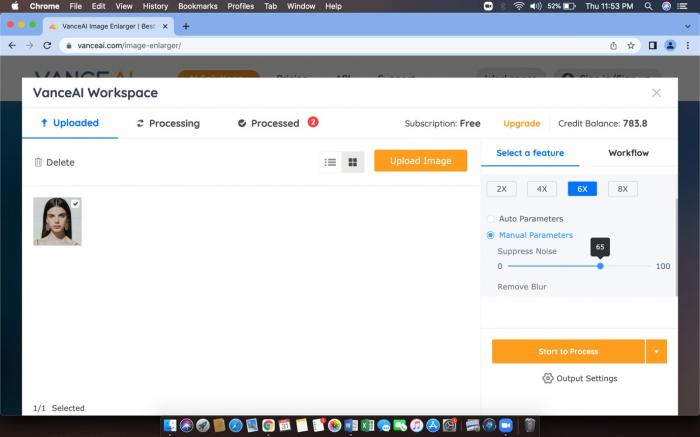Open the Workflow tab
700x437 pixels.
[x=628, y=153]
